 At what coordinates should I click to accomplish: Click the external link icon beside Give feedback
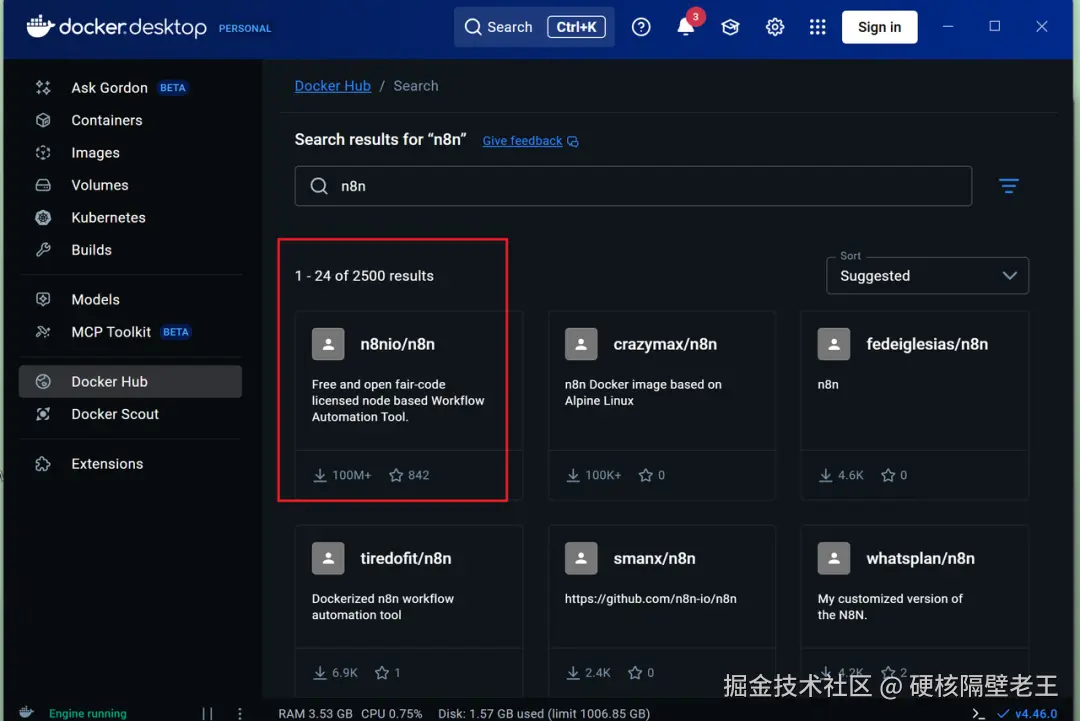[573, 141]
